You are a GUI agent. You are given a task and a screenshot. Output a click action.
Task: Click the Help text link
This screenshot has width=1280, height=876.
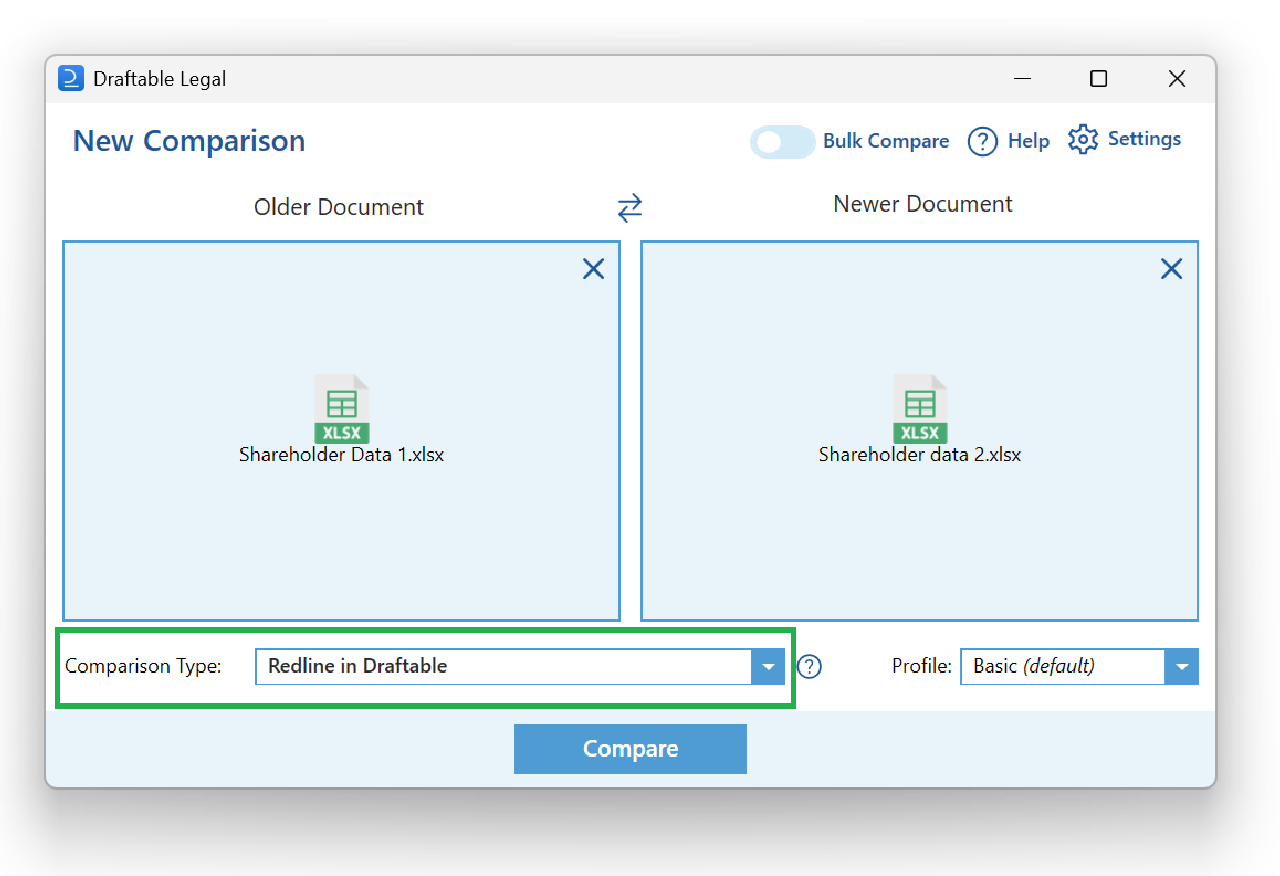point(1029,141)
